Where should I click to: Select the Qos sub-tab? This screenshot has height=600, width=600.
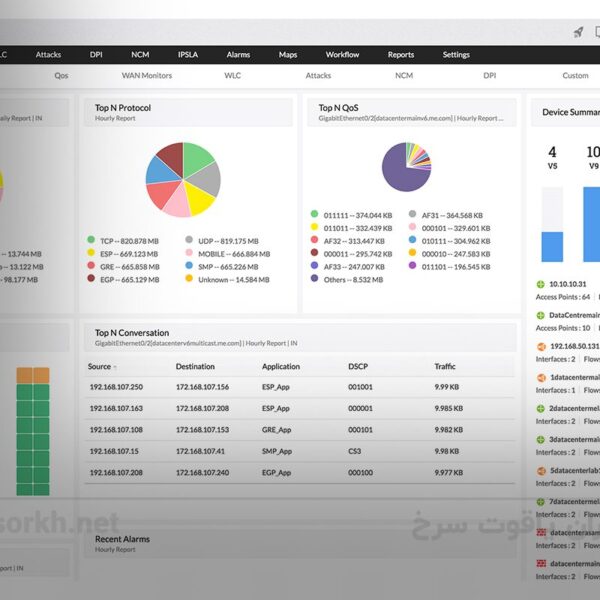[x=62, y=76]
